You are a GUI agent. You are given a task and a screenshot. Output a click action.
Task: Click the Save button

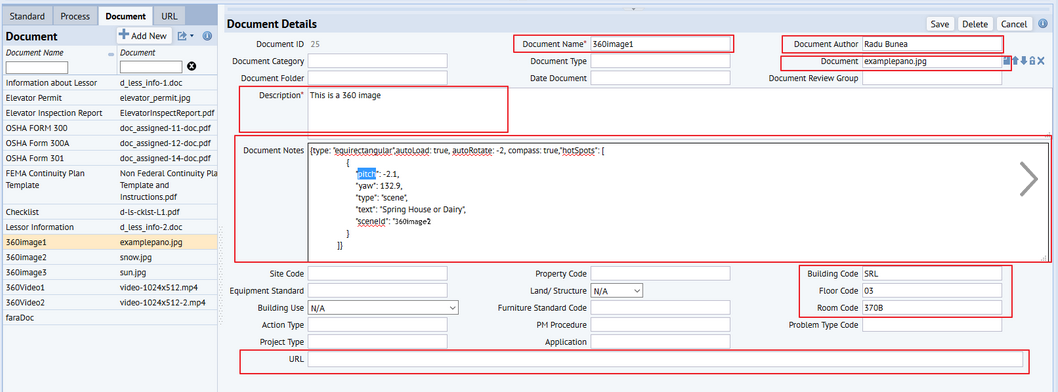click(x=939, y=24)
